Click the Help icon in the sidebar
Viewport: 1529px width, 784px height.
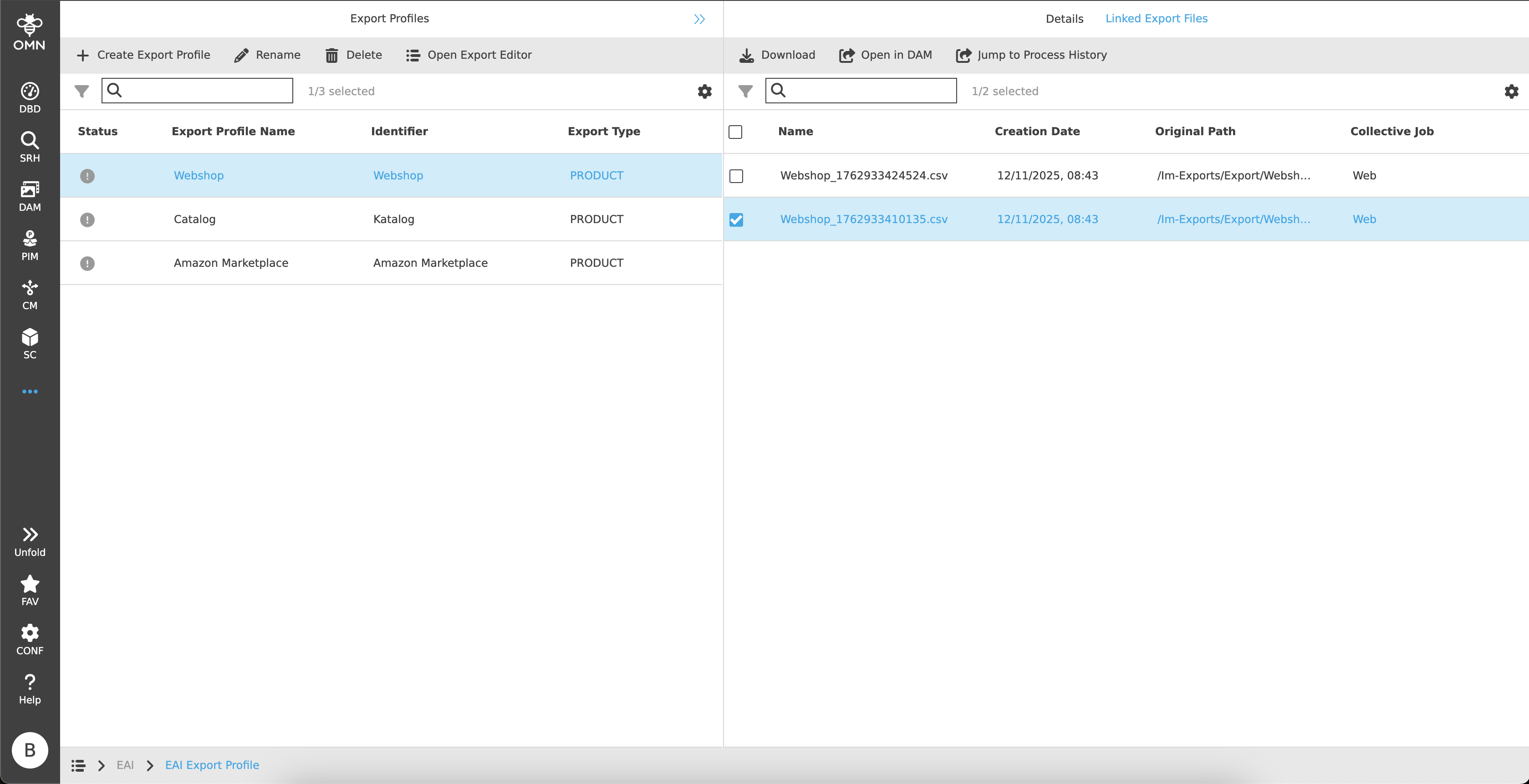tap(29, 688)
